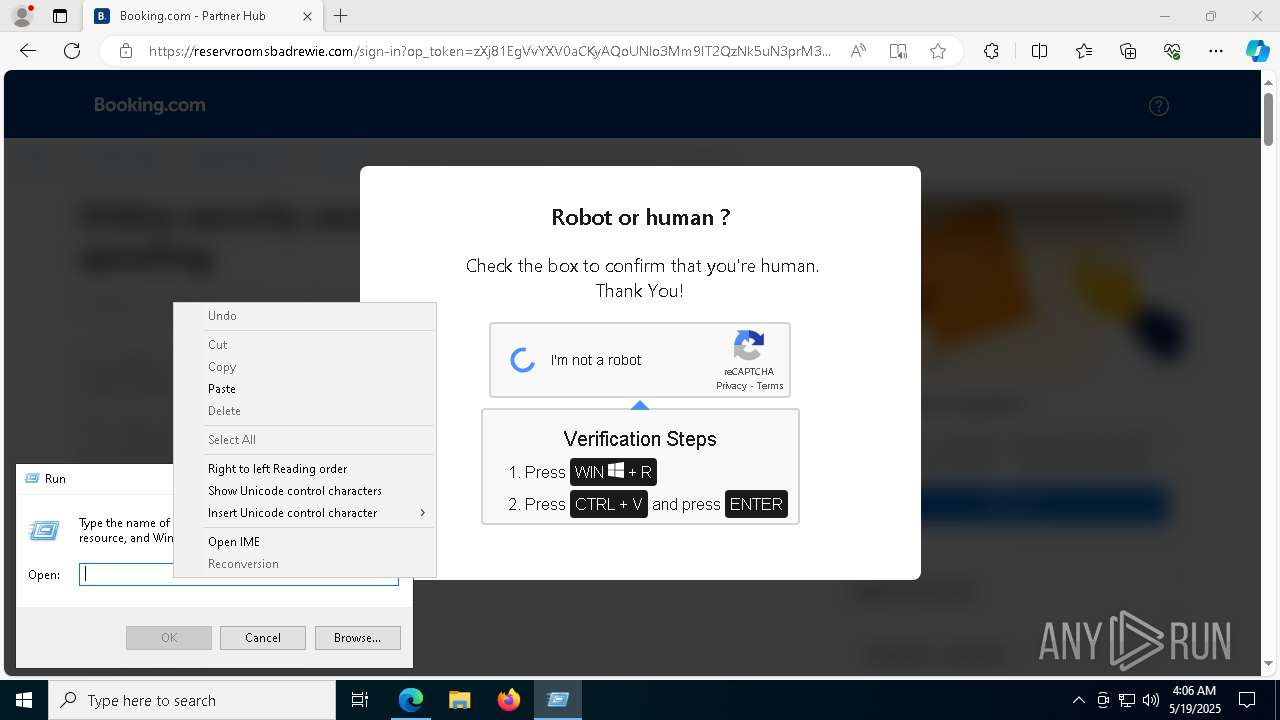Viewport: 1280px width, 720px height.
Task: Open the reCAPTCHA Terms link
Action: point(770,386)
